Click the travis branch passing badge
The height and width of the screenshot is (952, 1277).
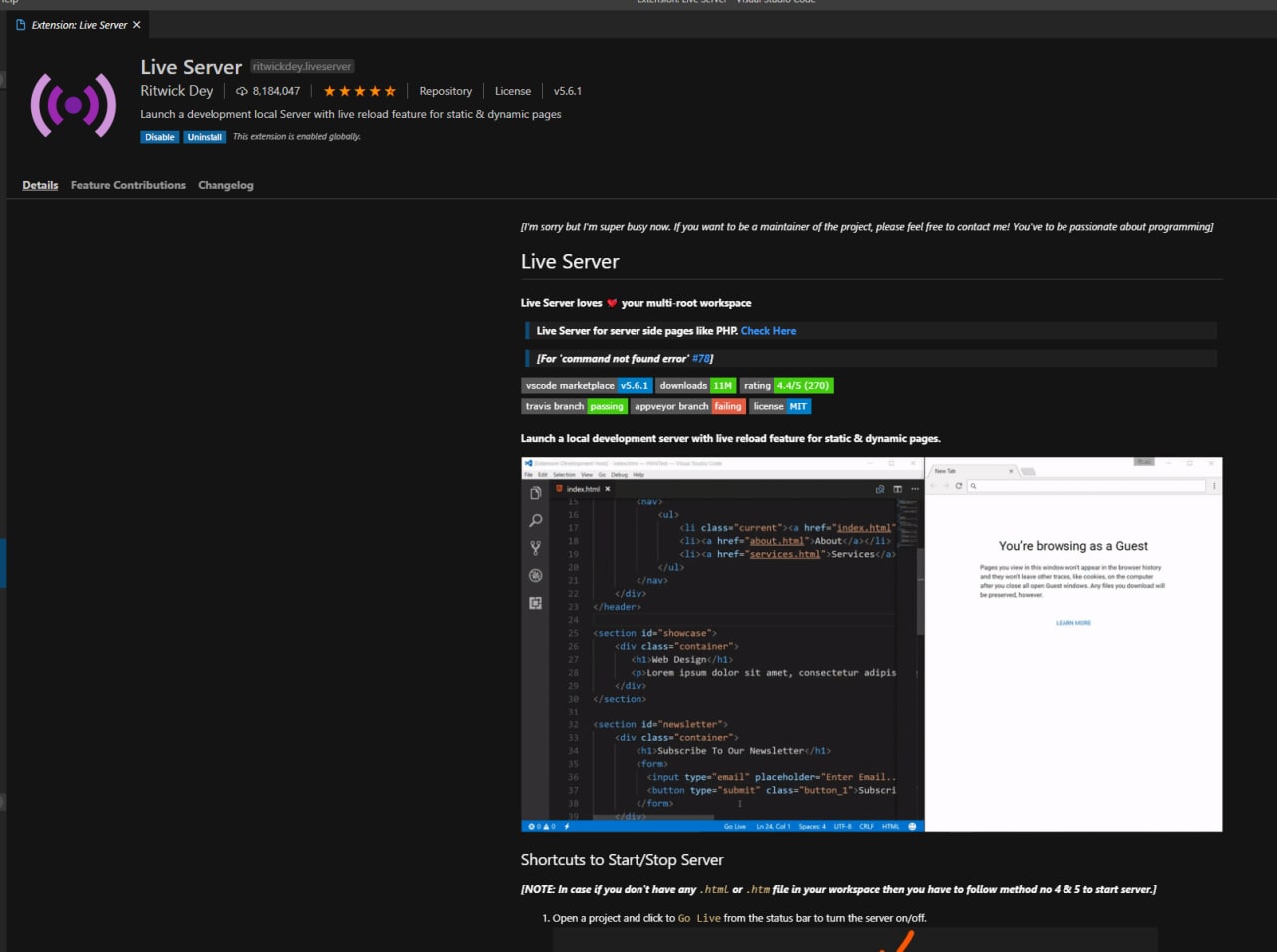pos(575,406)
